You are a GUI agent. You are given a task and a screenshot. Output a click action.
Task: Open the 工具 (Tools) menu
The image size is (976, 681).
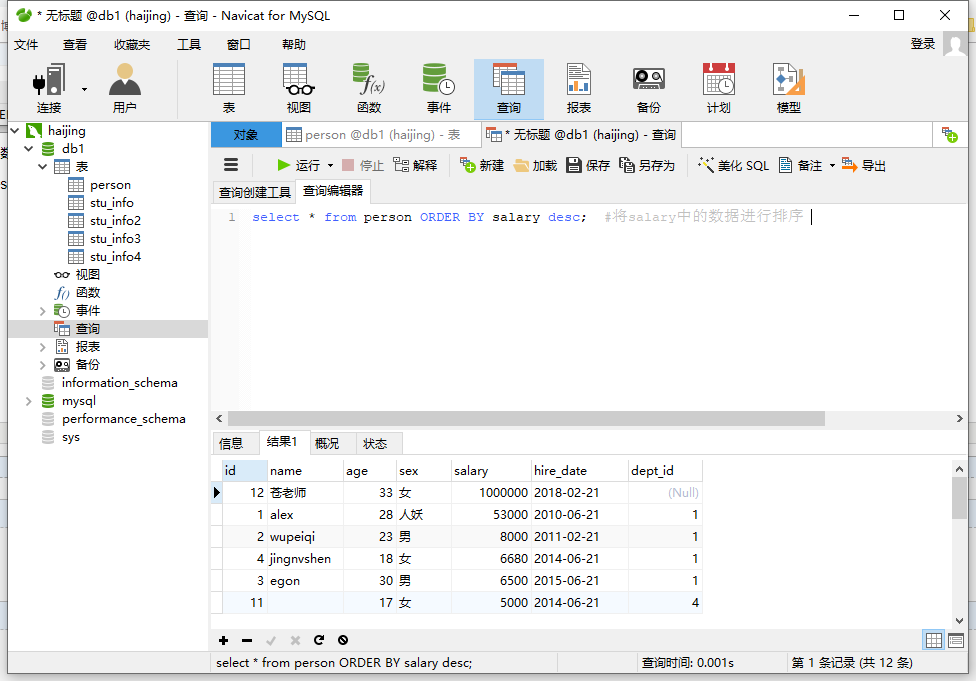[189, 44]
